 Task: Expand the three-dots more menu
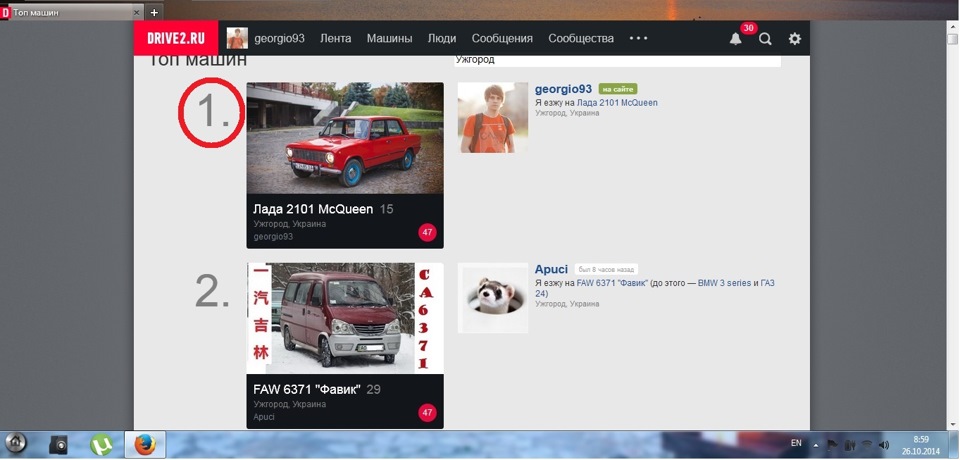click(638, 38)
